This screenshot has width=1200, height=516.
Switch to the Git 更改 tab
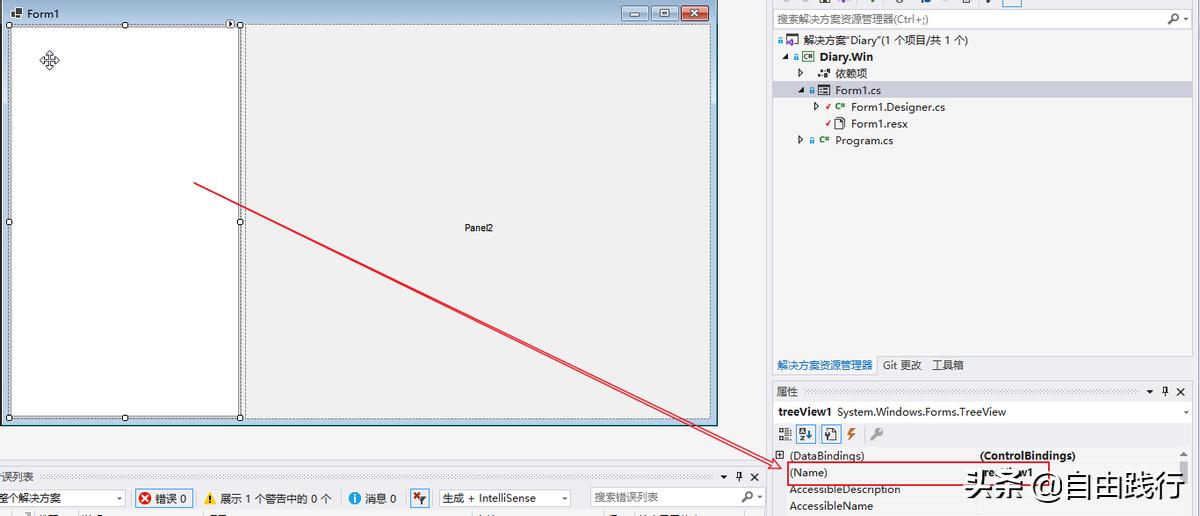[902, 365]
